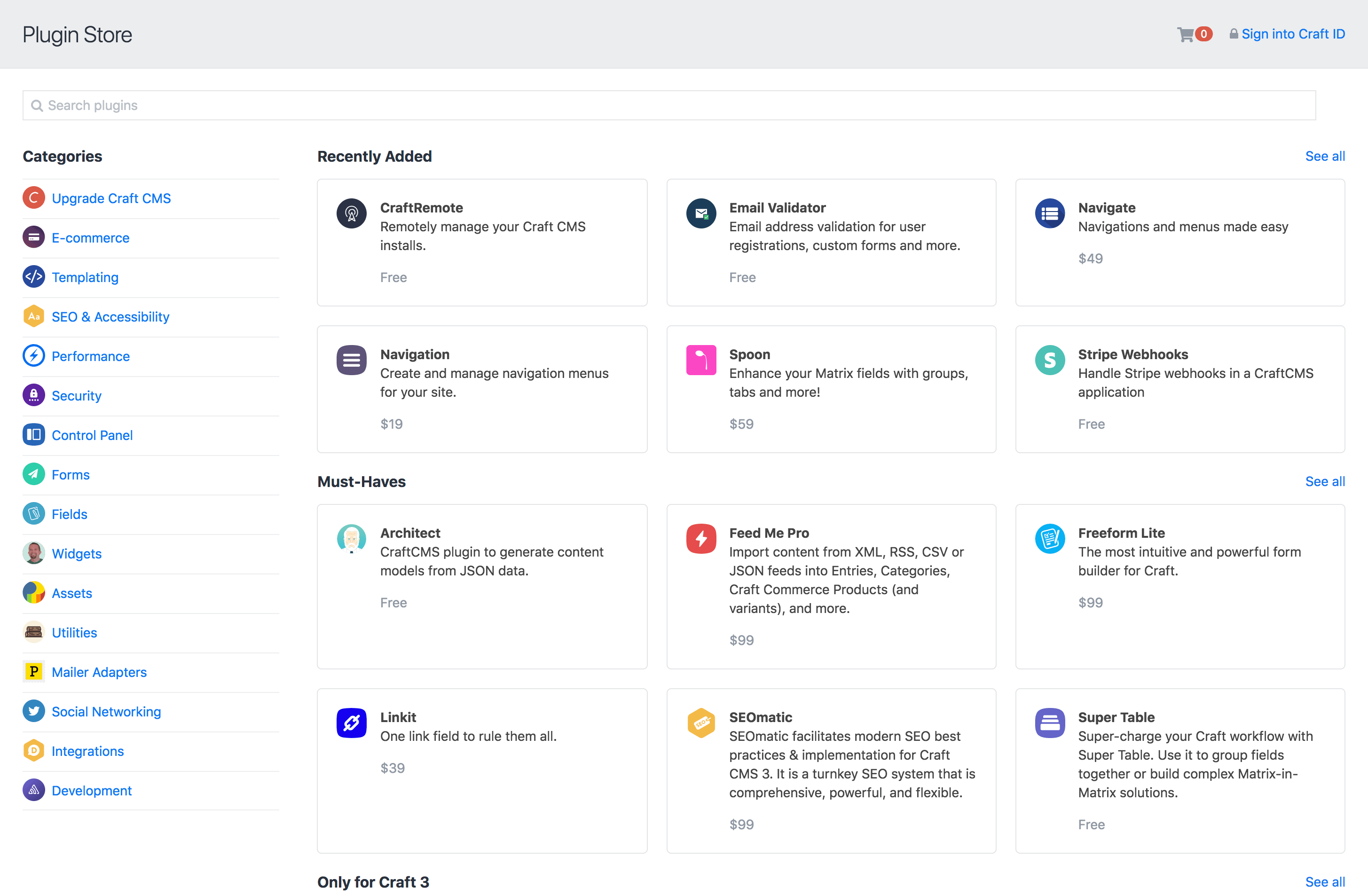
Task: Click the Assets colorful icon
Action: [x=34, y=592]
